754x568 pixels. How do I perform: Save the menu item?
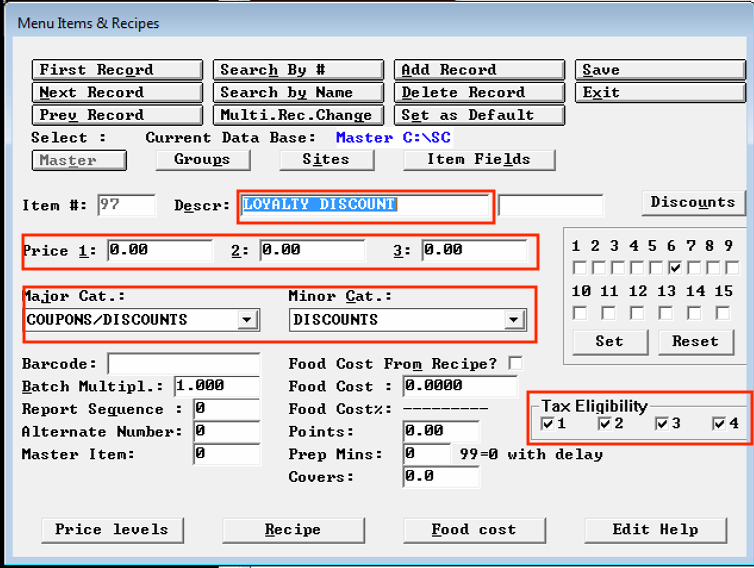click(x=660, y=70)
